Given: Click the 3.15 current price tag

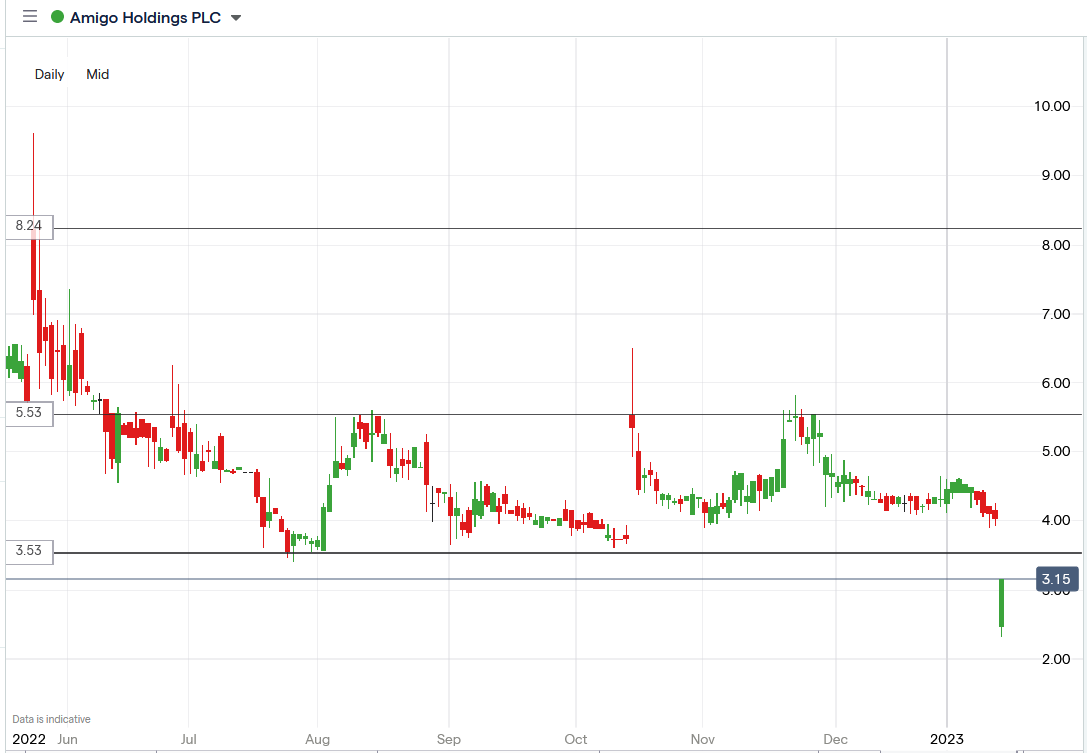Looking at the screenshot, I should pyautogui.click(x=1056, y=579).
